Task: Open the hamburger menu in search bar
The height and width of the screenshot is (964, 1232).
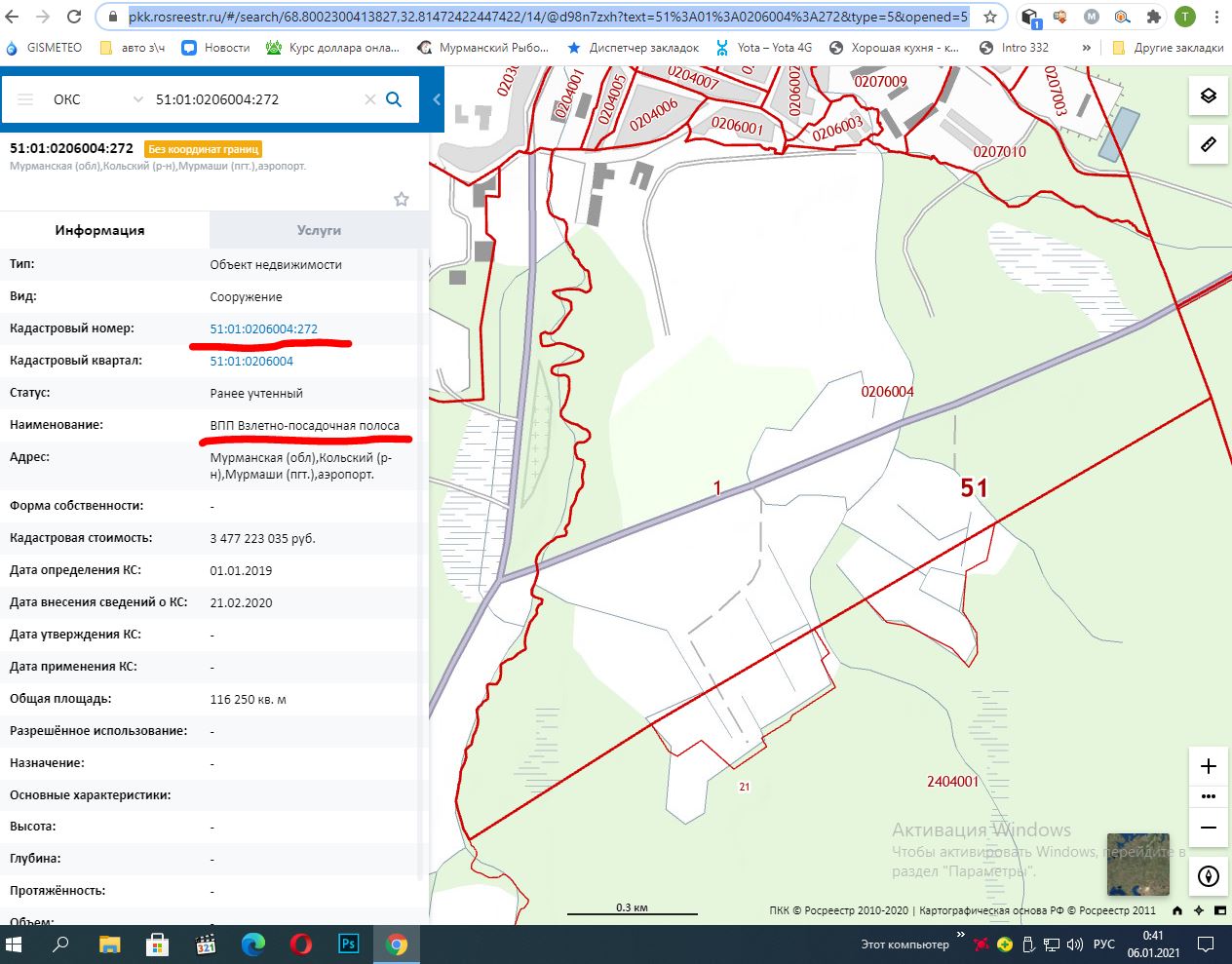Action: [x=26, y=99]
